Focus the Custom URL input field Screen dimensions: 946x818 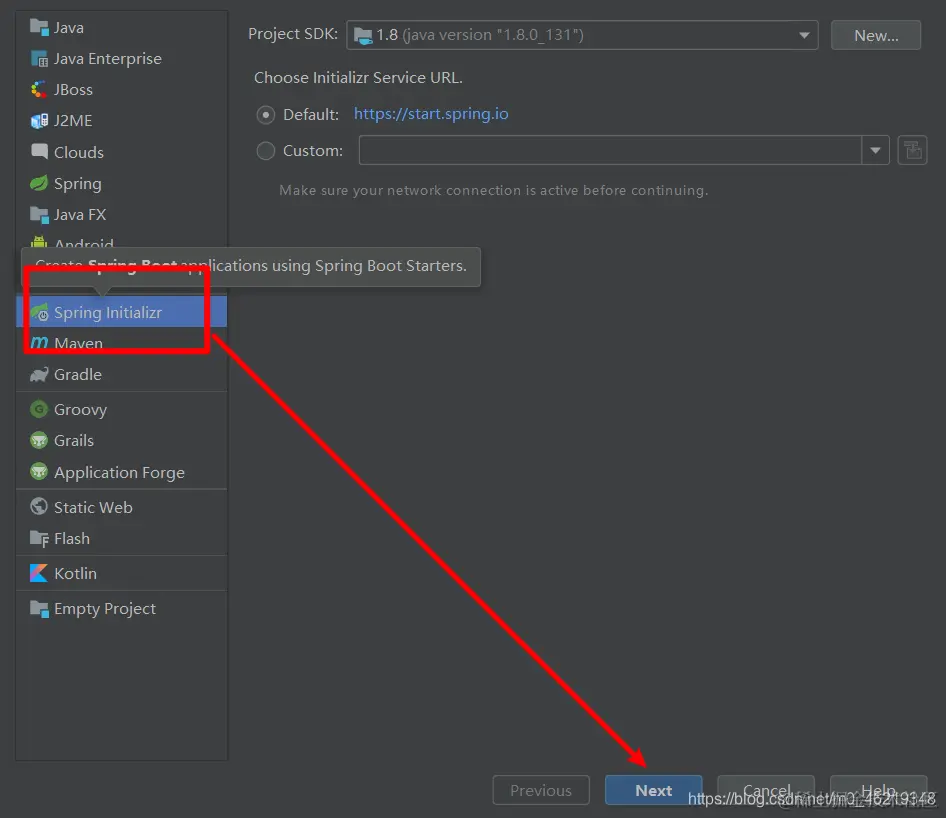pos(610,150)
